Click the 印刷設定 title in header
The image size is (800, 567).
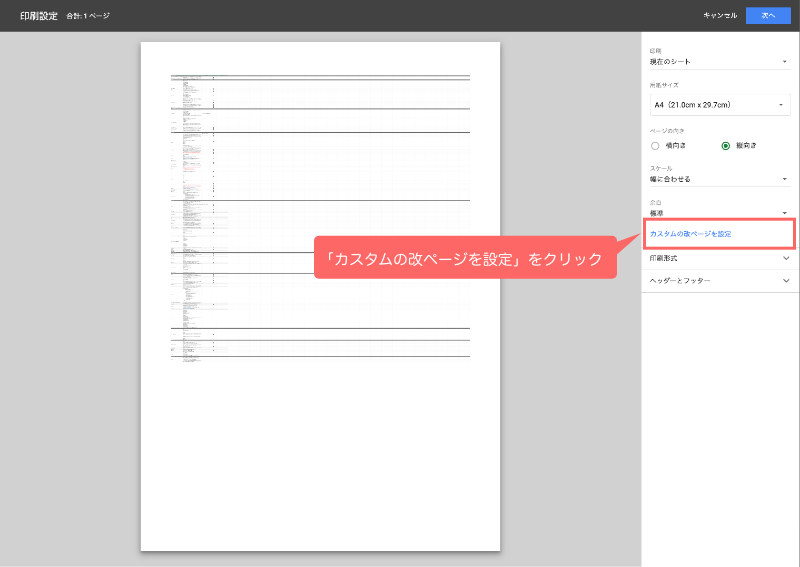click(40, 16)
